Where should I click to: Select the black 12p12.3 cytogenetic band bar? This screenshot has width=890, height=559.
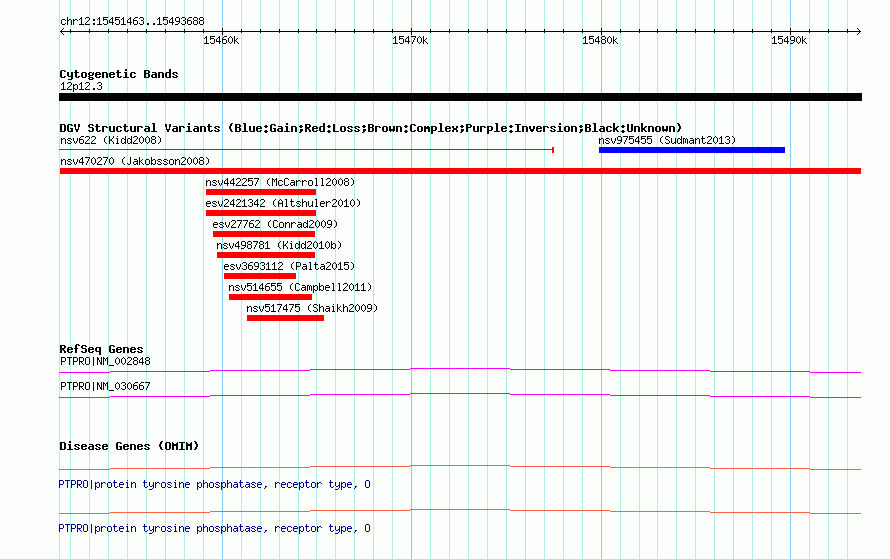click(x=460, y=97)
